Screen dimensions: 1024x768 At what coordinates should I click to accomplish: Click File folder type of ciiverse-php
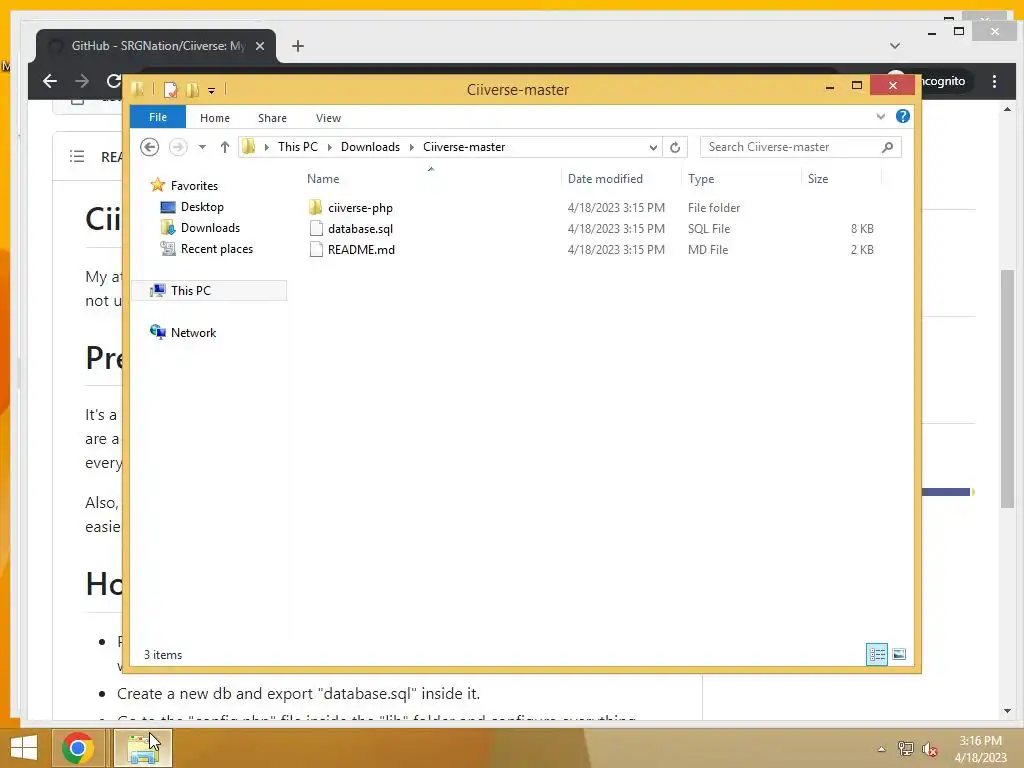tap(714, 208)
